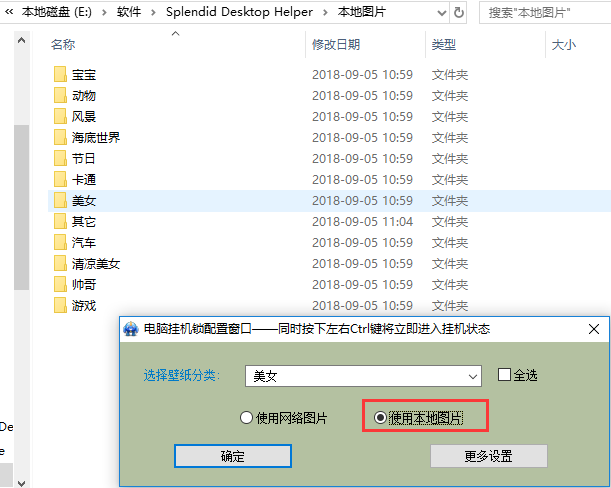Click 本地图片 breadcrumb segment
This screenshot has width=611, height=488.
point(362,12)
